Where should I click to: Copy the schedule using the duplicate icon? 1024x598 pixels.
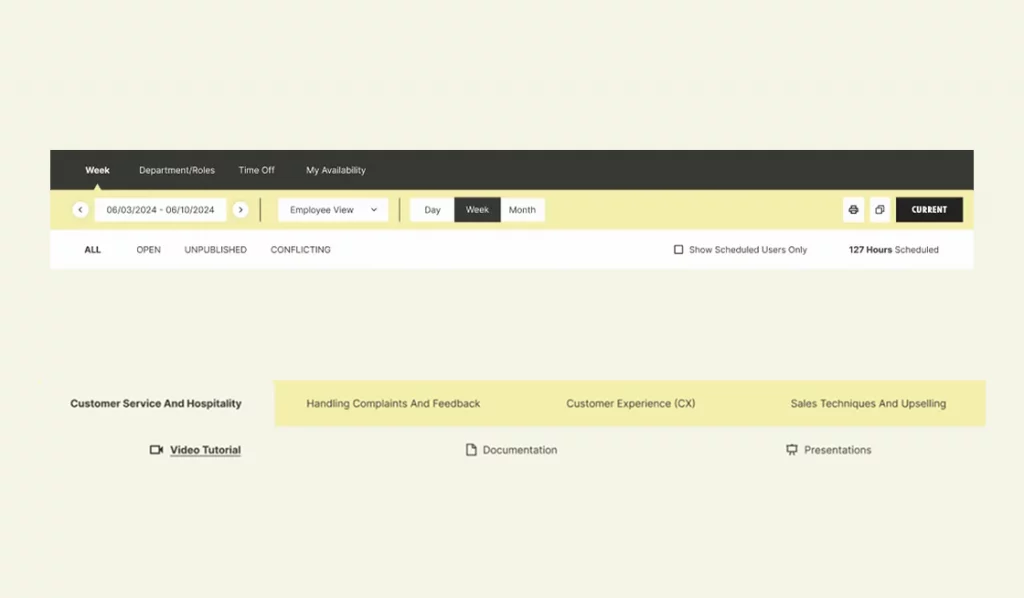880,209
